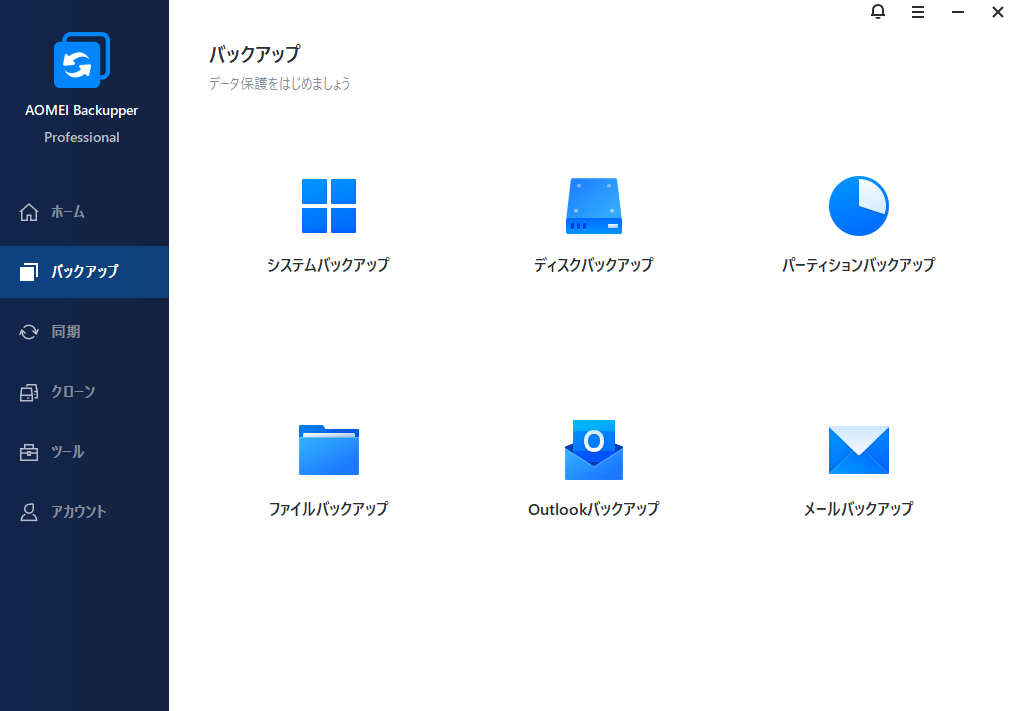Viewport: 1011px width, 711px height.
Task: Open the アカウント sidebar label
Action: pyautogui.click(x=79, y=512)
